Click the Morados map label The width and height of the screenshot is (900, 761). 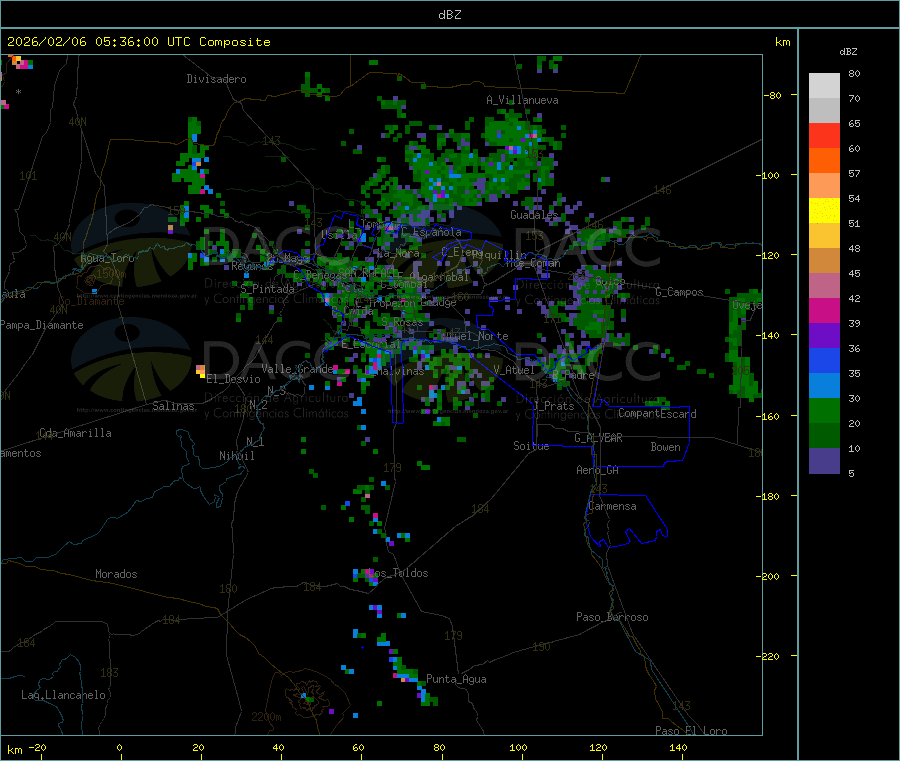116,574
